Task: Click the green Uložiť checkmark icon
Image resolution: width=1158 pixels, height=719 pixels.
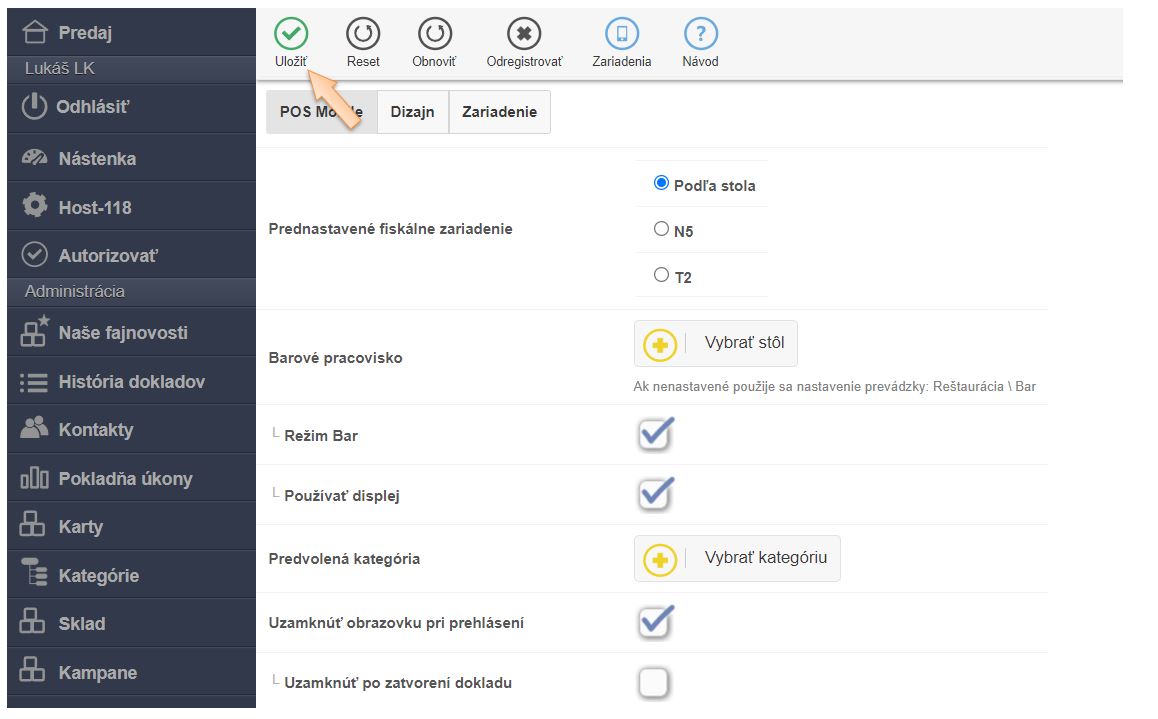Action: pyautogui.click(x=291, y=35)
